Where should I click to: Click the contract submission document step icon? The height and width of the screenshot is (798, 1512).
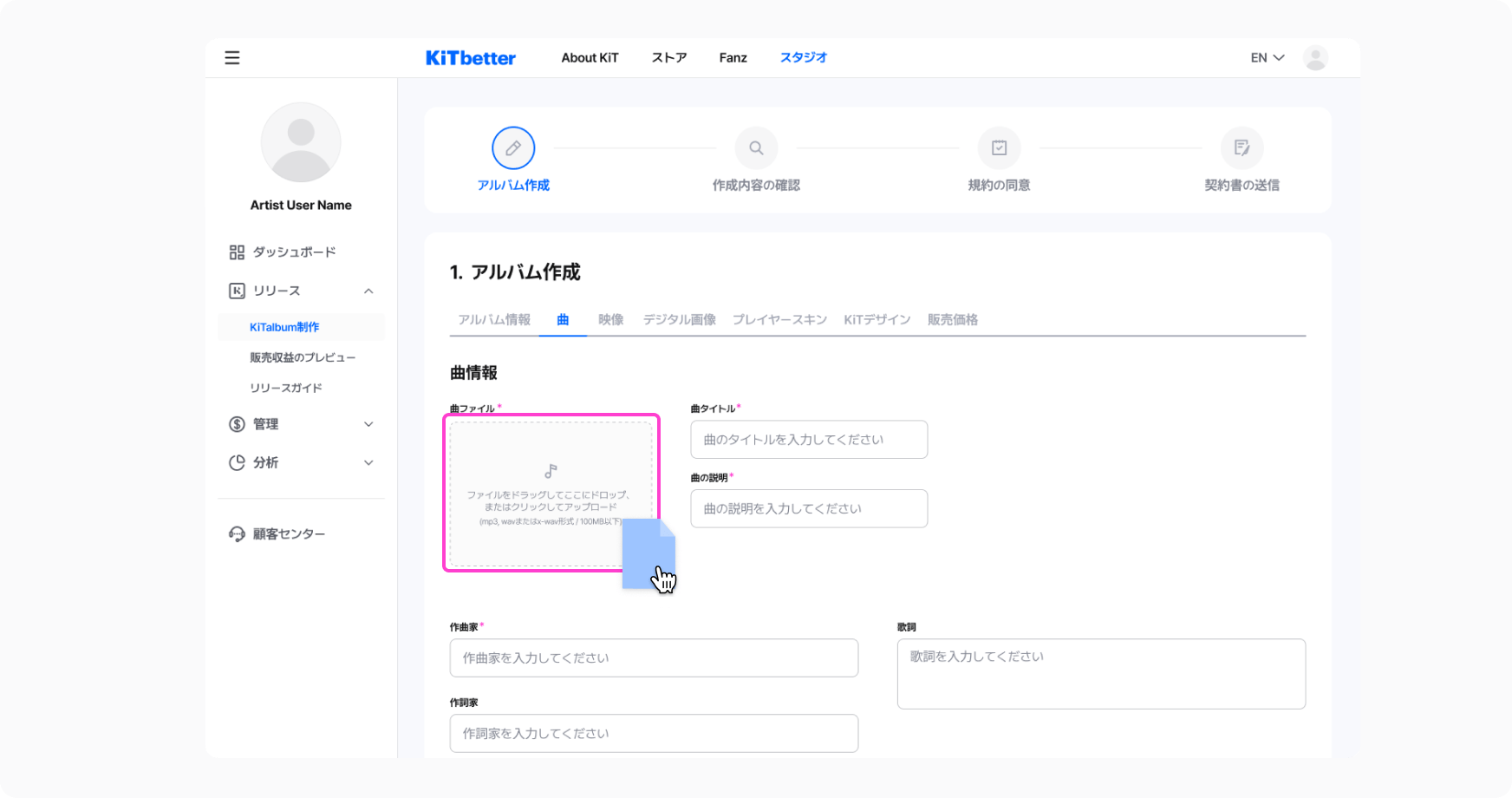[1242, 148]
